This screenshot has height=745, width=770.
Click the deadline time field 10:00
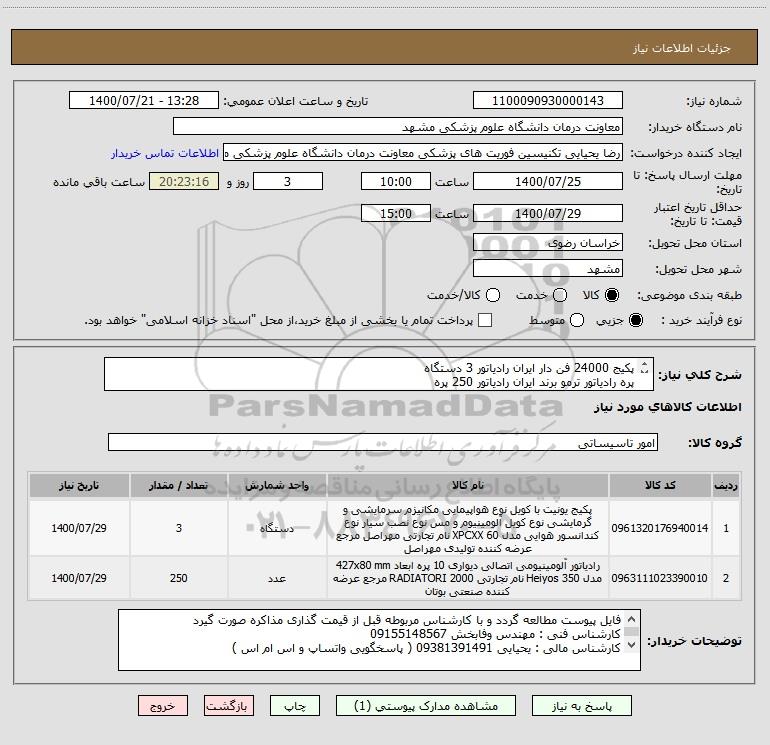(396, 181)
